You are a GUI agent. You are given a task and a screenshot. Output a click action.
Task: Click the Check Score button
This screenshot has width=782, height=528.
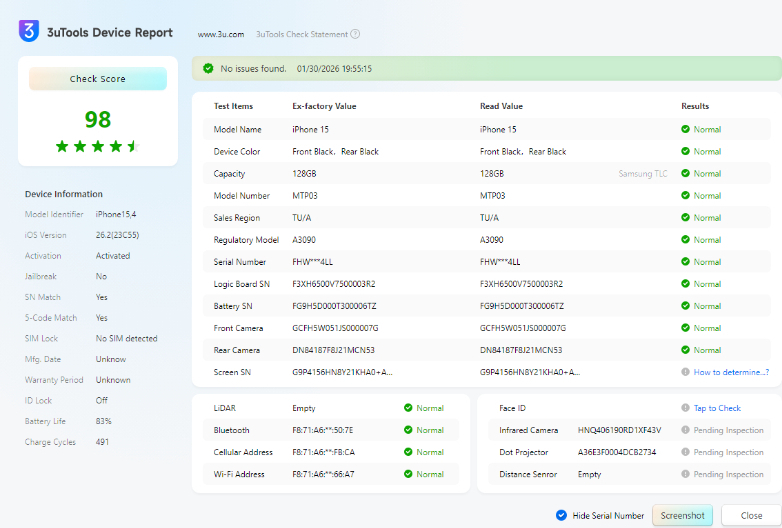pos(98,79)
